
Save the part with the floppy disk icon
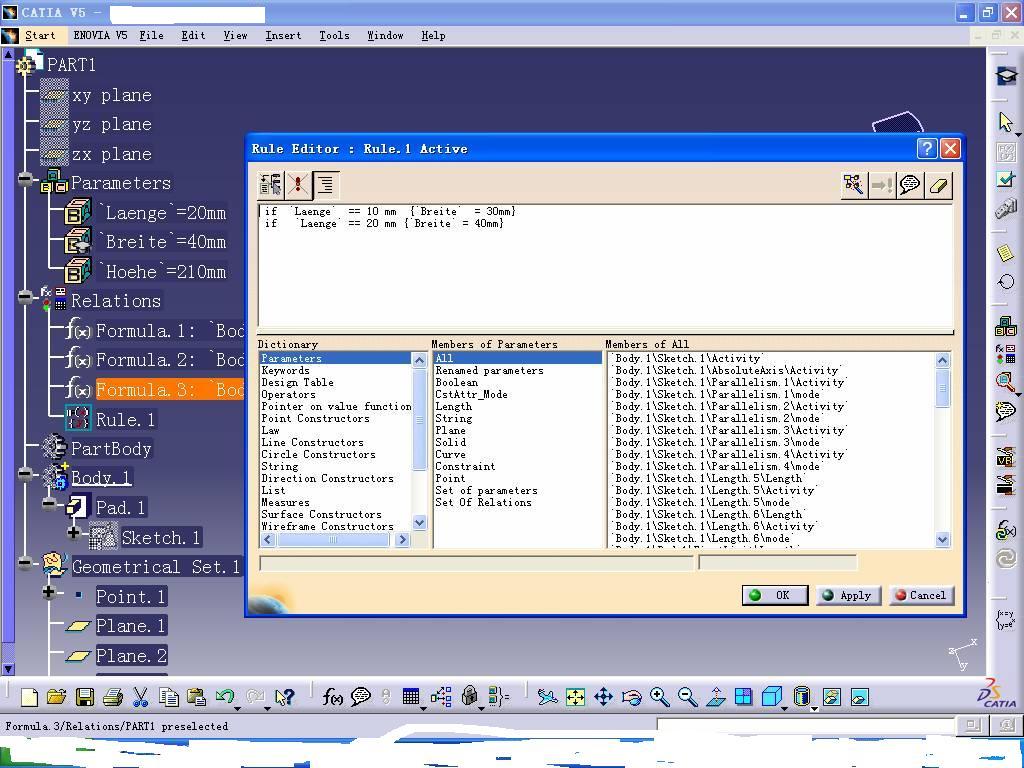[x=85, y=697]
